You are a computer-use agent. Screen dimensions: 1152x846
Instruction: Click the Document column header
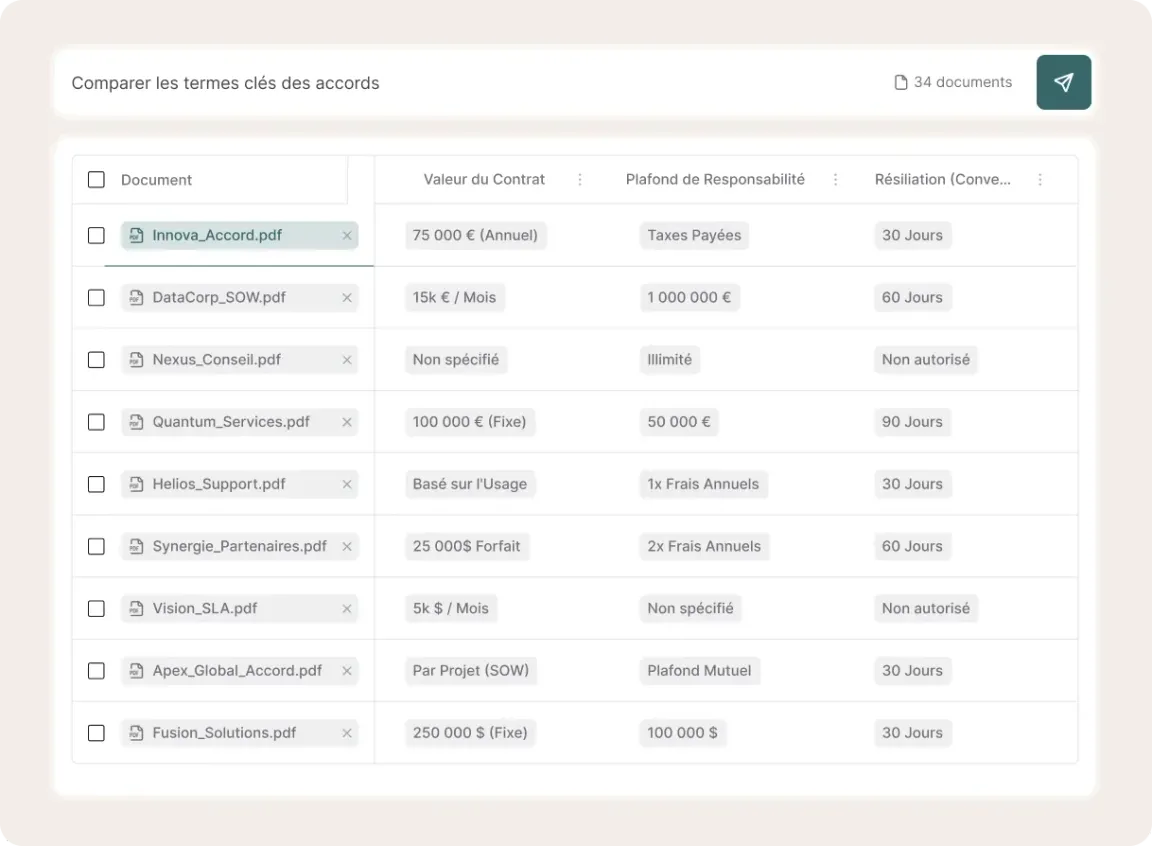point(156,180)
